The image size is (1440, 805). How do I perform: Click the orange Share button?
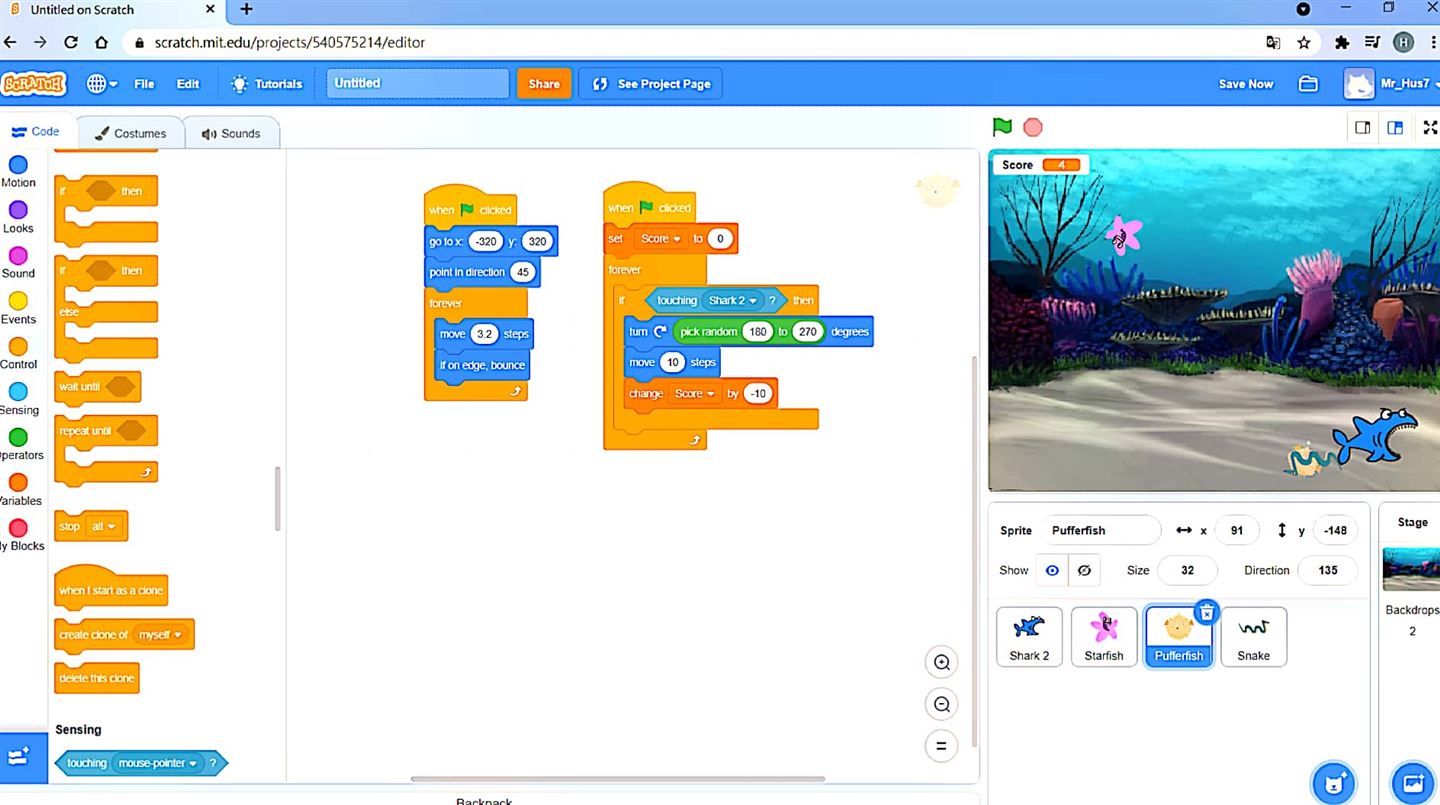point(544,84)
